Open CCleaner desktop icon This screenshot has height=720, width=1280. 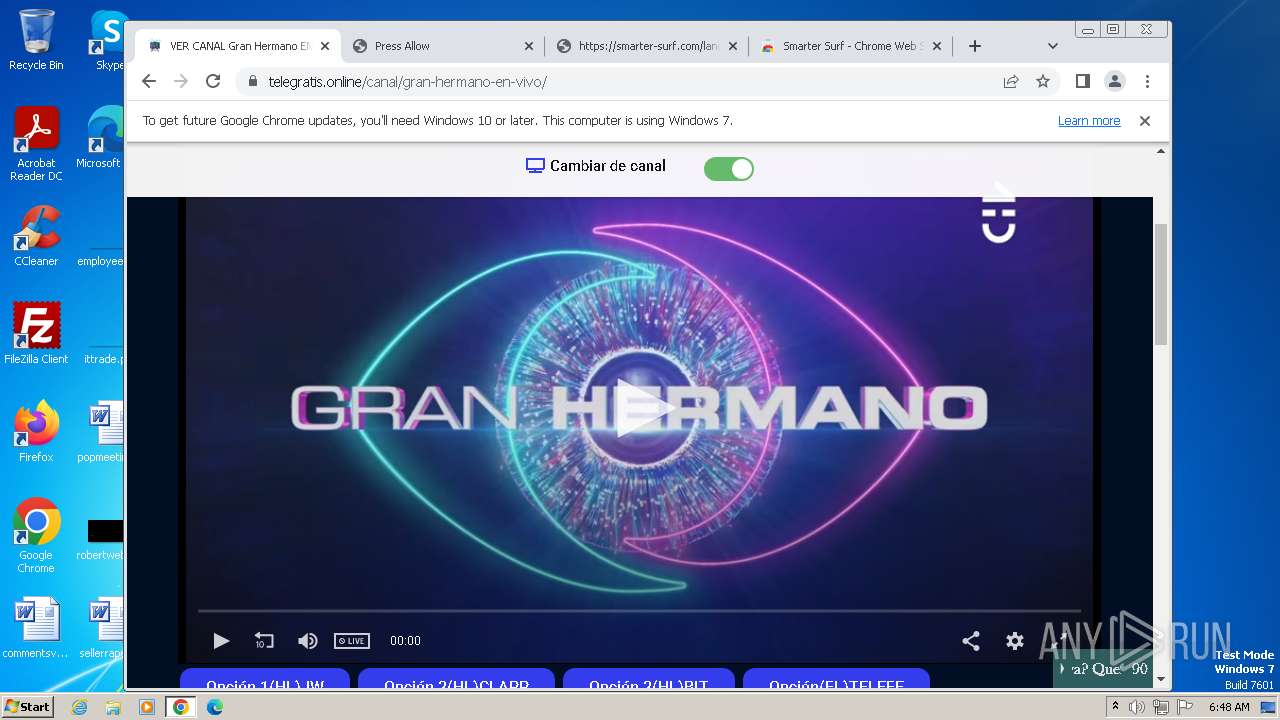(36, 236)
